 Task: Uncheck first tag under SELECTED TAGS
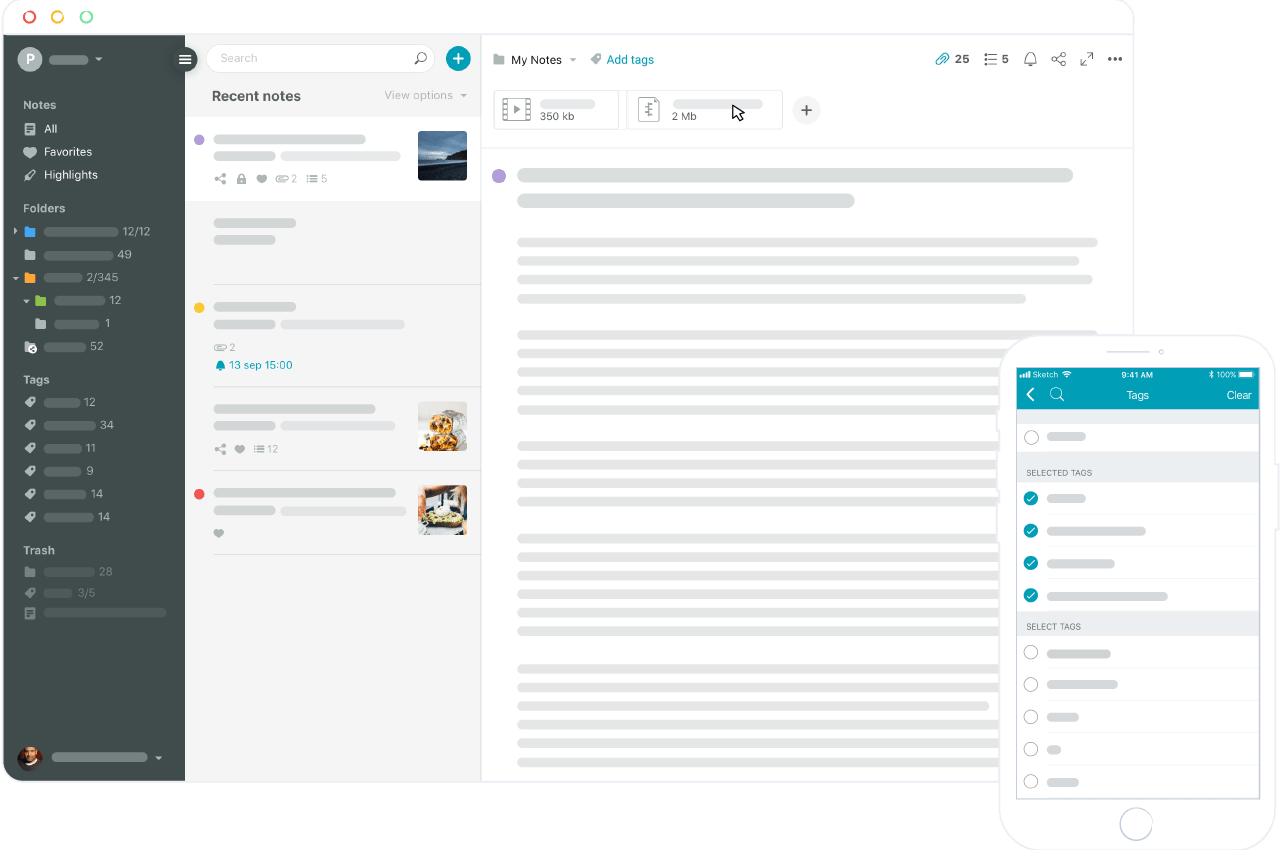click(x=1031, y=498)
